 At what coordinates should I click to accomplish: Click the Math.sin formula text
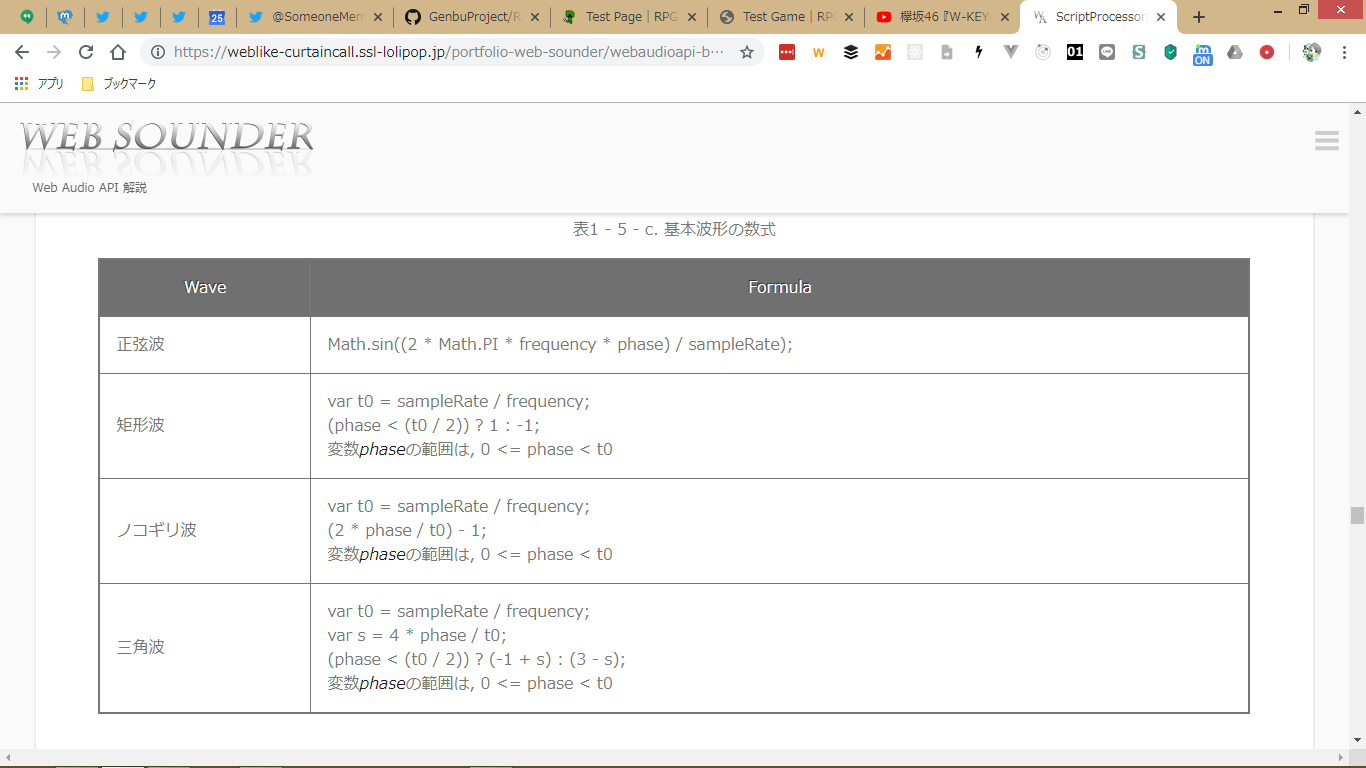pos(560,345)
